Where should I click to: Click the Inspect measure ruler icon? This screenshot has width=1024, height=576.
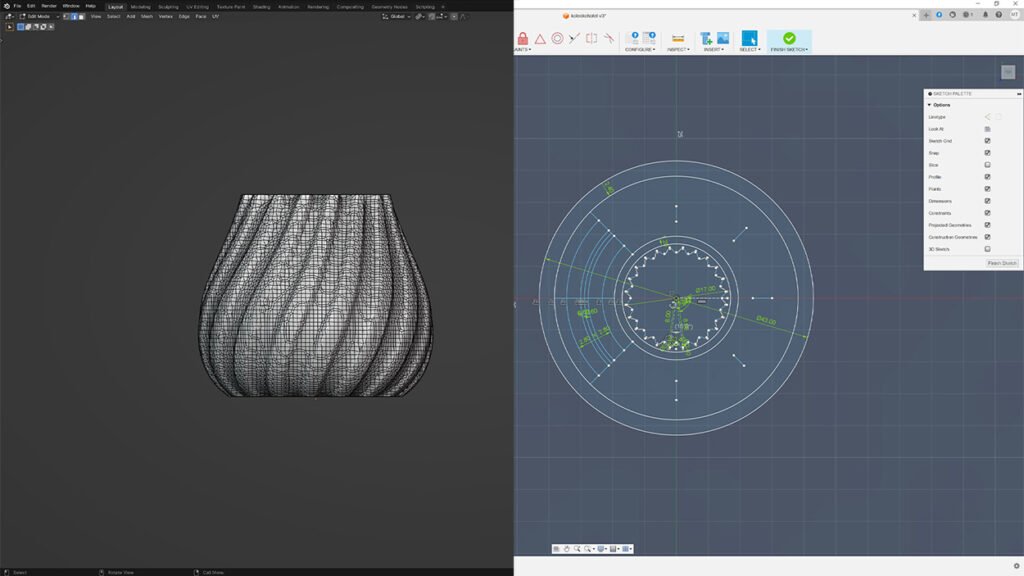(677, 38)
